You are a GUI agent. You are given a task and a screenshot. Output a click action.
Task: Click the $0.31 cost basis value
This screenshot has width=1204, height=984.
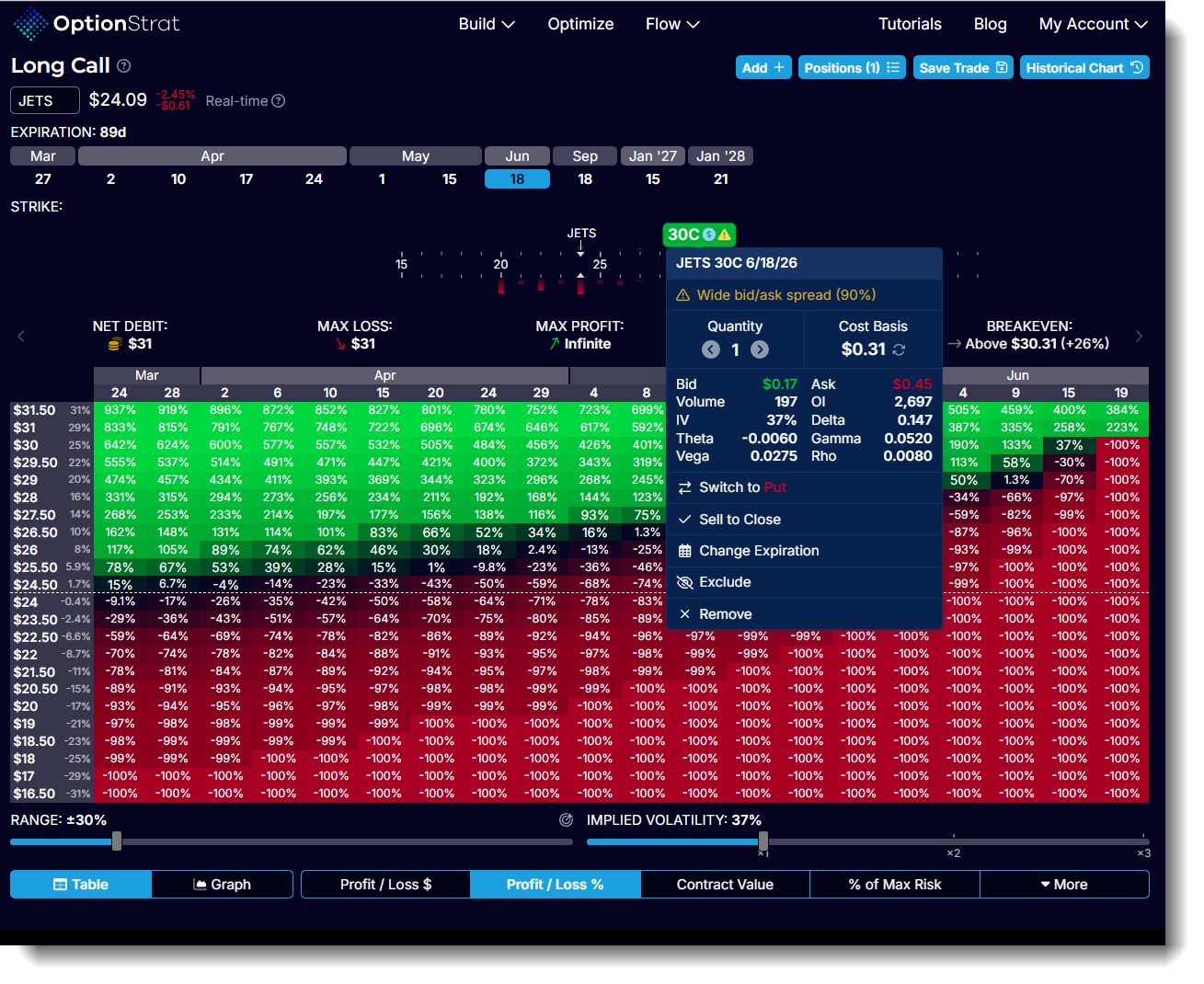tap(864, 349)
